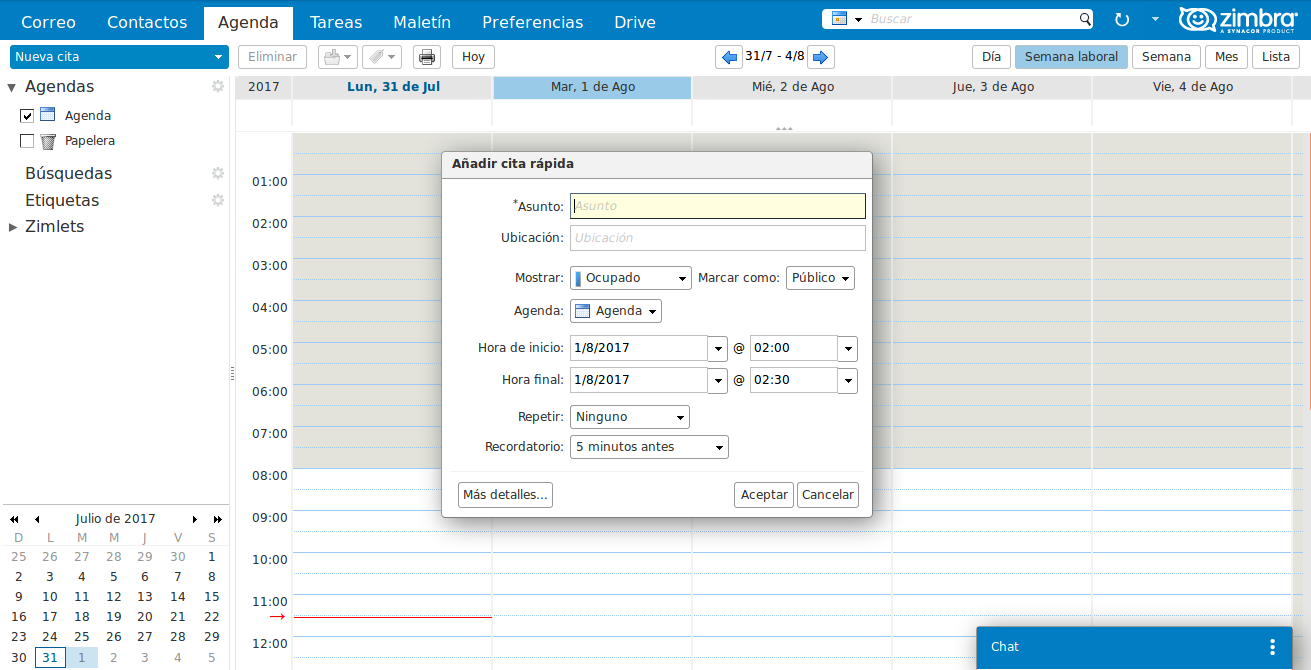Image resolution: width=1311 pixels, height=670 pixels.
Task: Select Semana laboral view
Action: [x=1071, y=57]
